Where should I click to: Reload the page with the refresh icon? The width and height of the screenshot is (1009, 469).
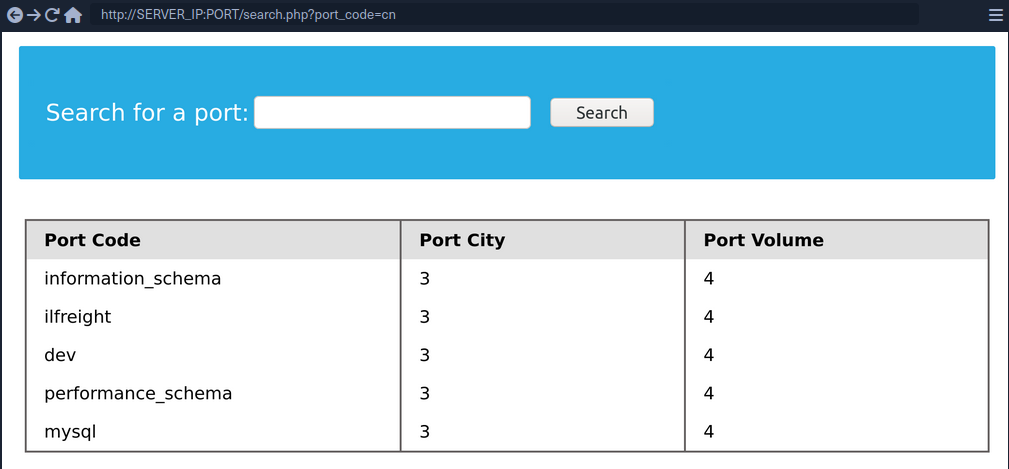coord(53,15)
